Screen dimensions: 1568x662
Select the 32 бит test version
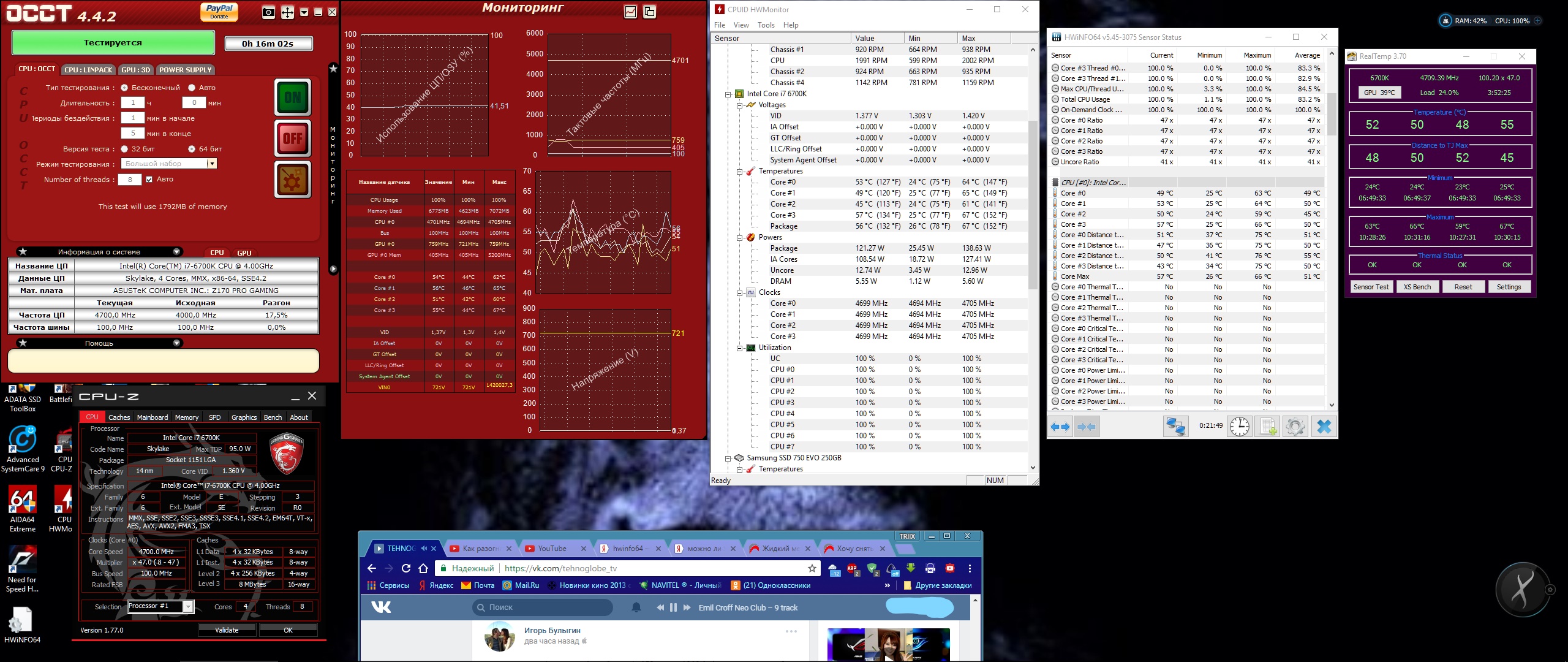click(125, 149)
